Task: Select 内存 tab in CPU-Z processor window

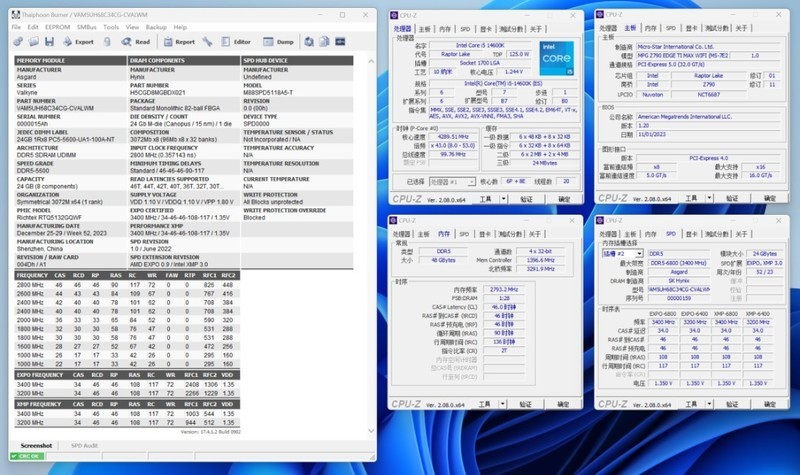Action: coord(445,29)
